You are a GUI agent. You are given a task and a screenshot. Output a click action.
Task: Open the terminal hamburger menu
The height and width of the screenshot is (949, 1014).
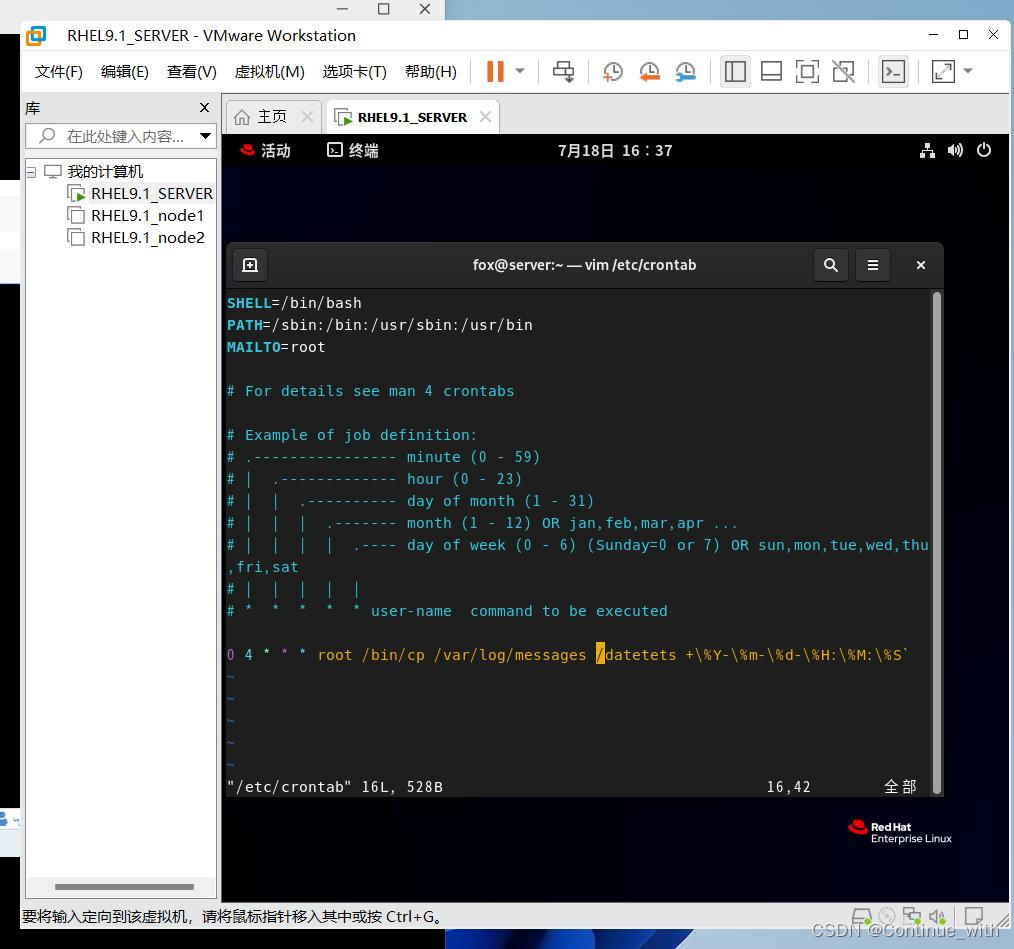point(872,265)
